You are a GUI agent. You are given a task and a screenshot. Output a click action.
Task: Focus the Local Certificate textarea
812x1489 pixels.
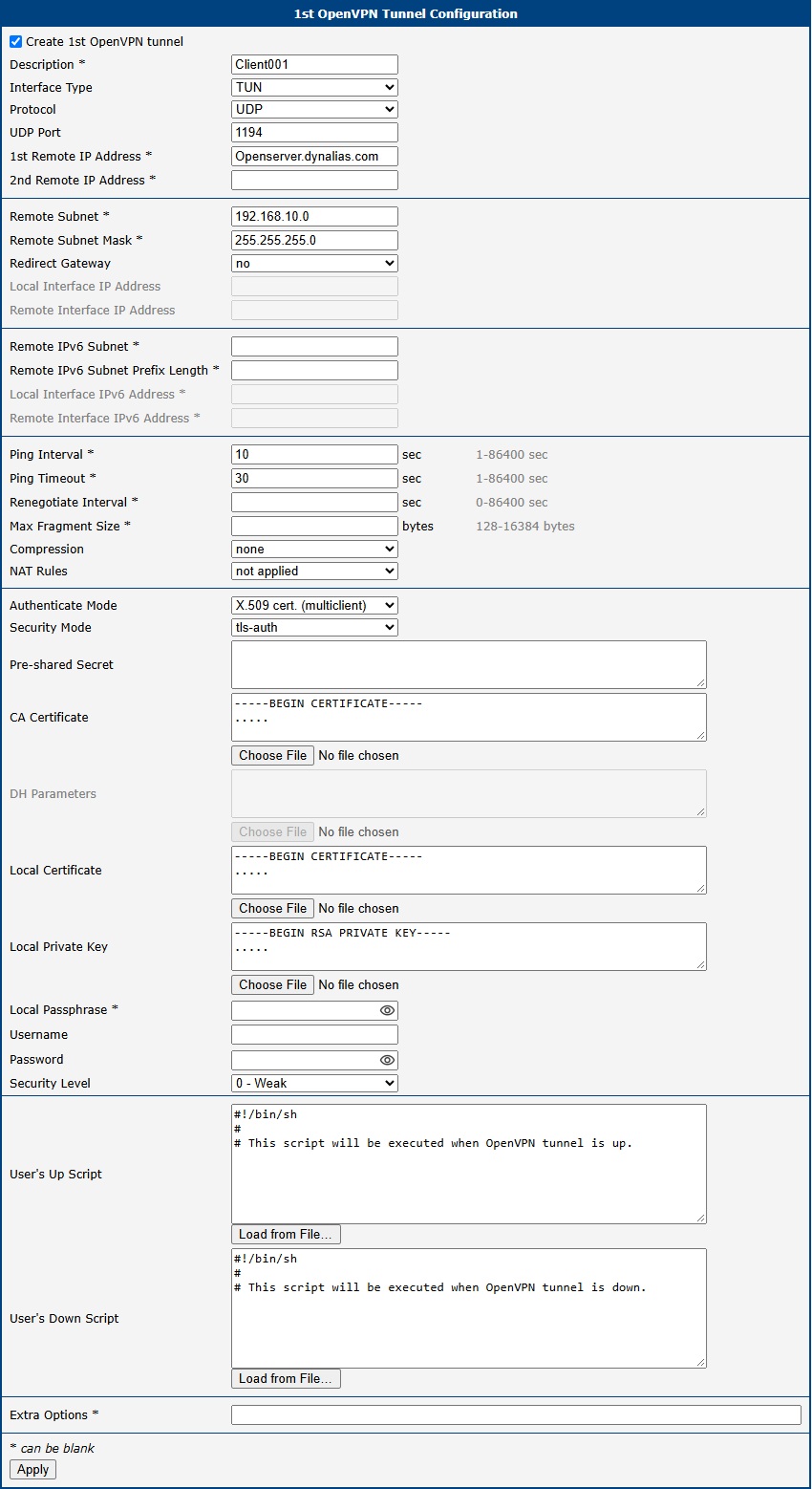click(x=469, y=870)
